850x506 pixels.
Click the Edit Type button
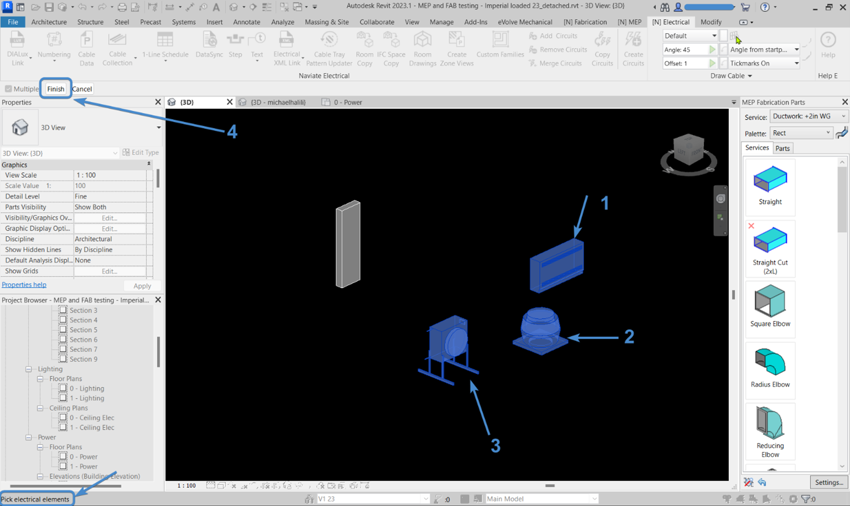(x=140, y=152)
